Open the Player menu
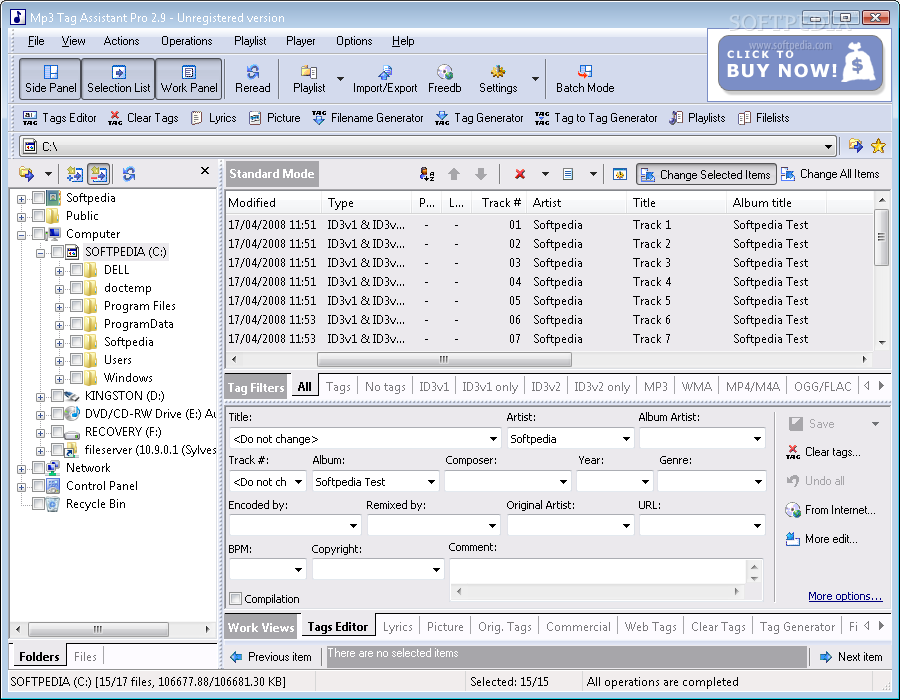 (300, 41)
